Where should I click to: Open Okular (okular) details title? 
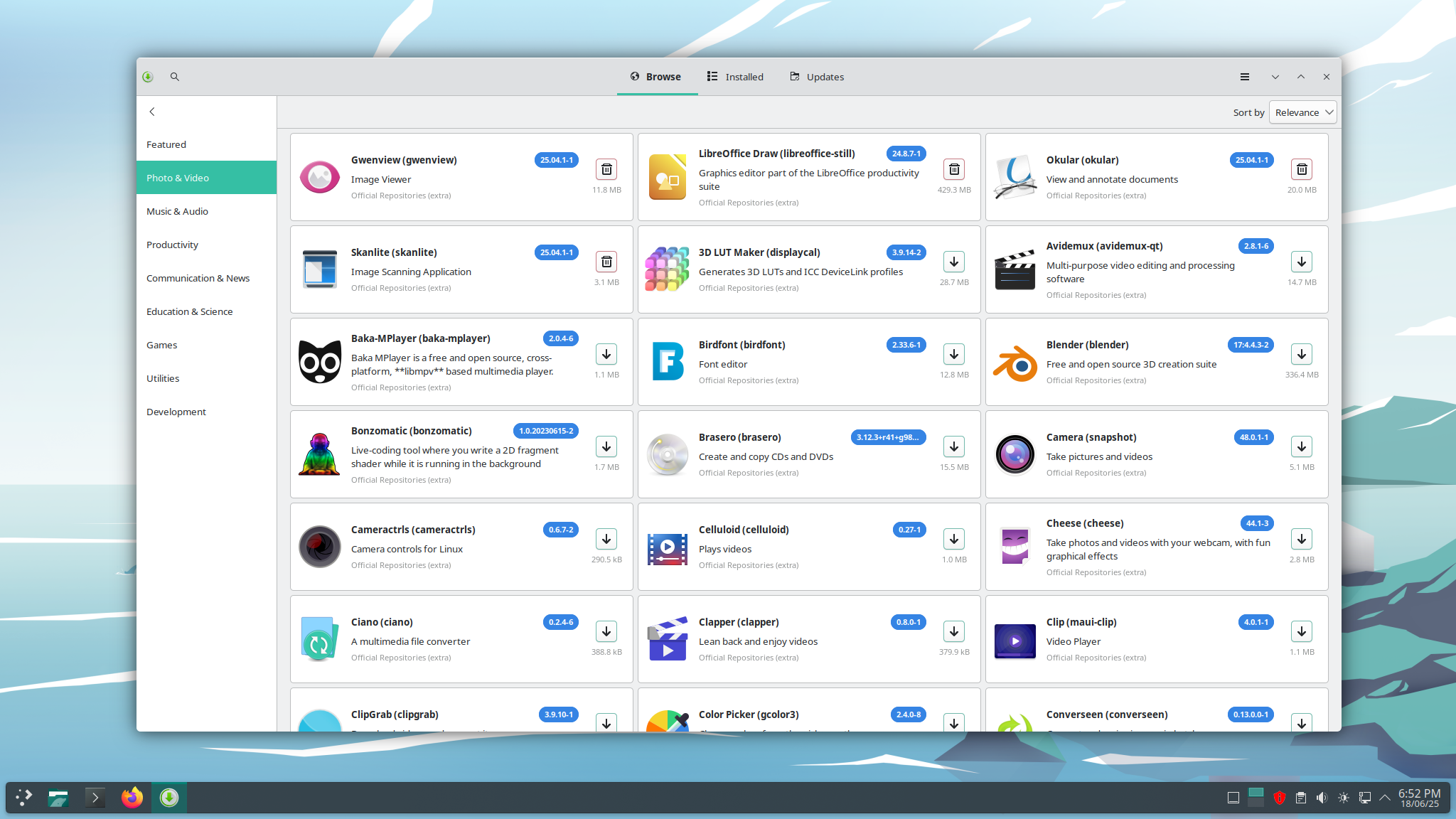pos(1082,160)
